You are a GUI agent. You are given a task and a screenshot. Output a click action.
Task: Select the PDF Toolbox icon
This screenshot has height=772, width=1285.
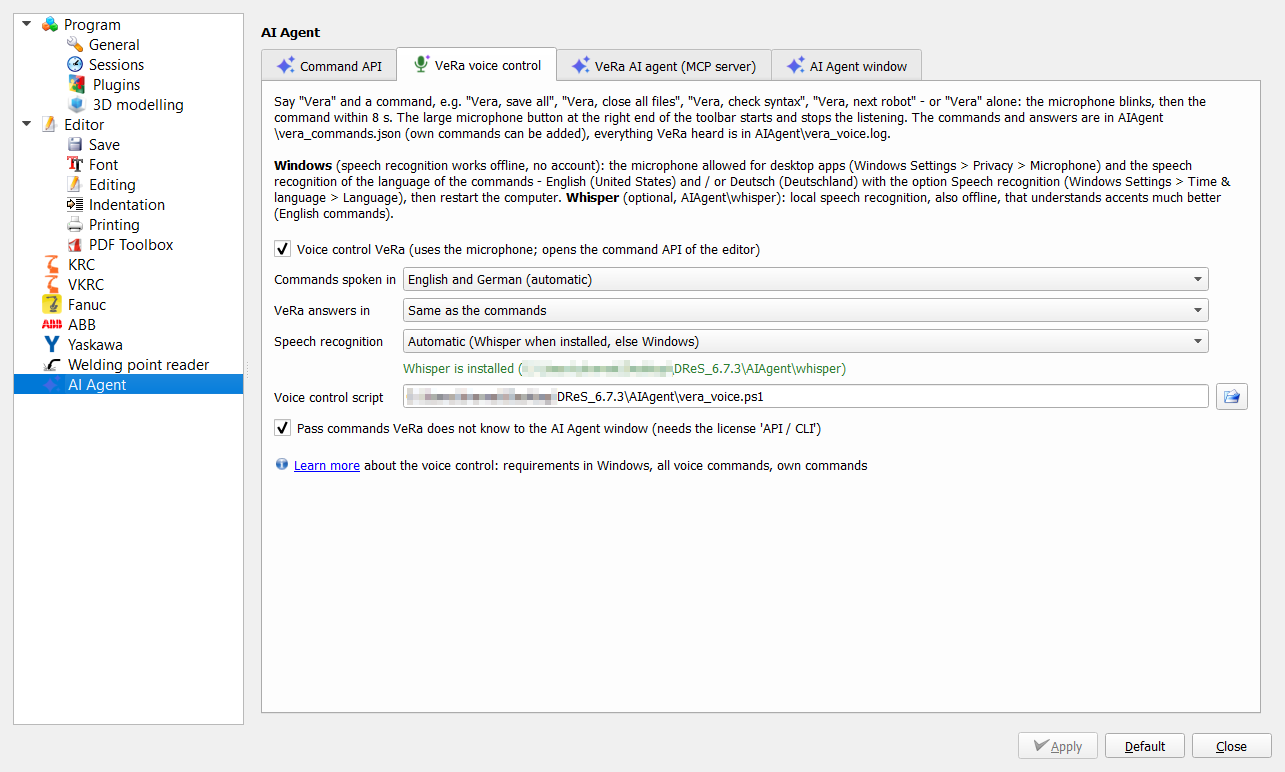point(75,245)
